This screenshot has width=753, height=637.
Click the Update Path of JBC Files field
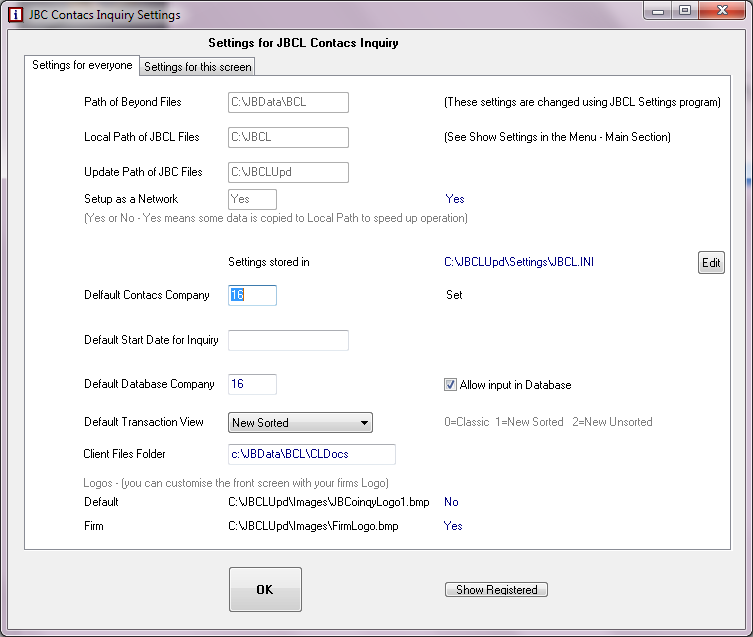[288, 172]
